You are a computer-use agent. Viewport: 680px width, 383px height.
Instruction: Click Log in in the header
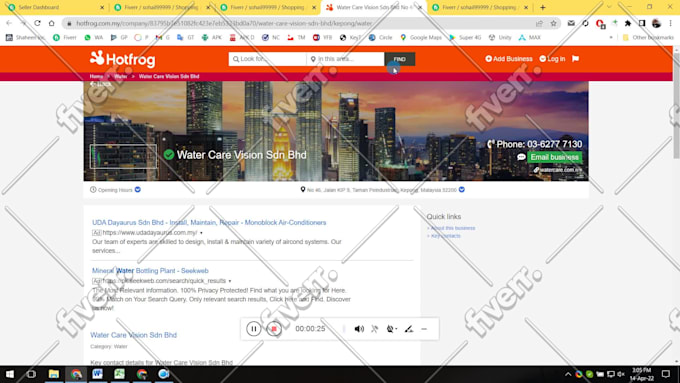552,59
